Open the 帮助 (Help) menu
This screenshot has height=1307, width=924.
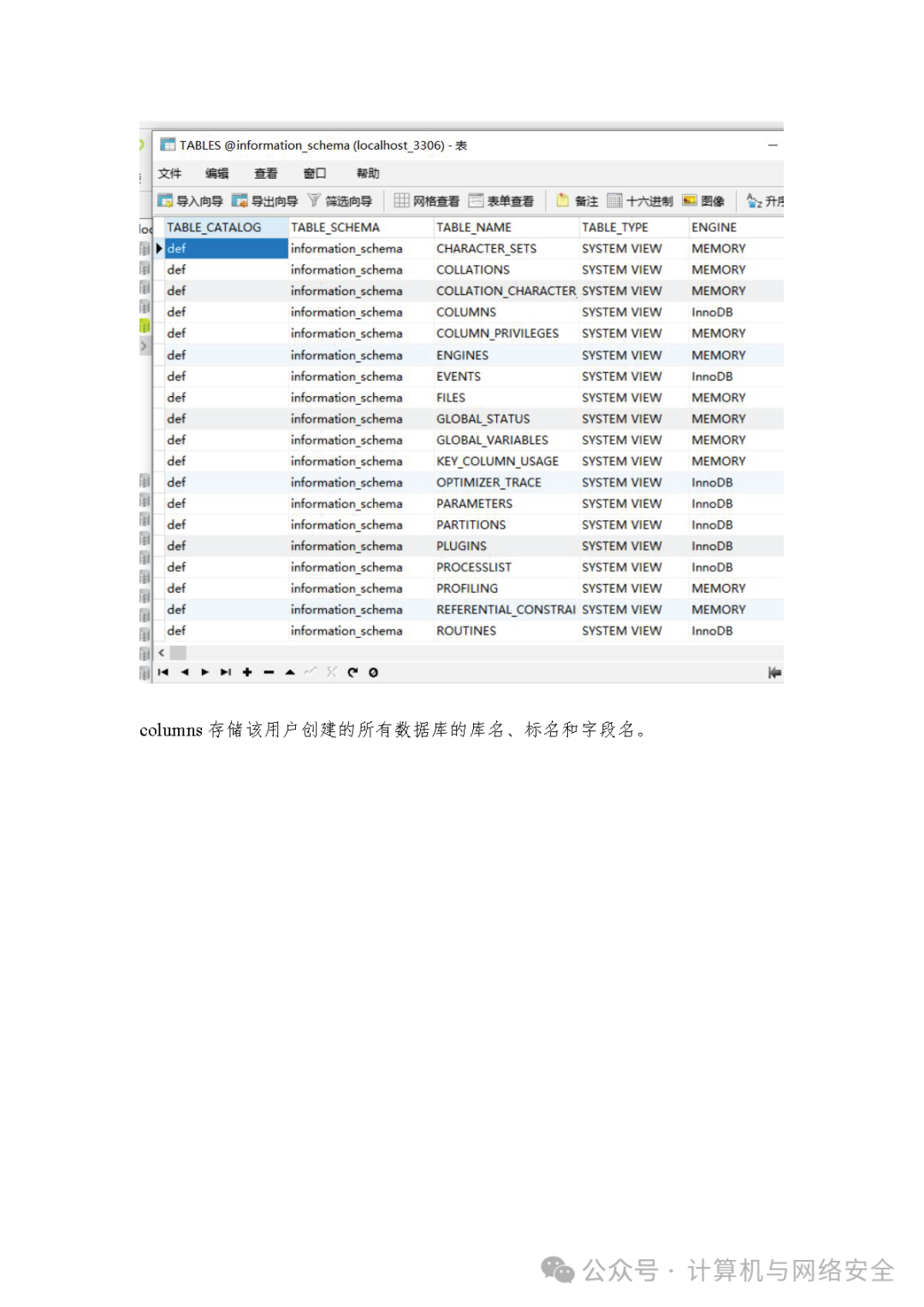[368, 174]
